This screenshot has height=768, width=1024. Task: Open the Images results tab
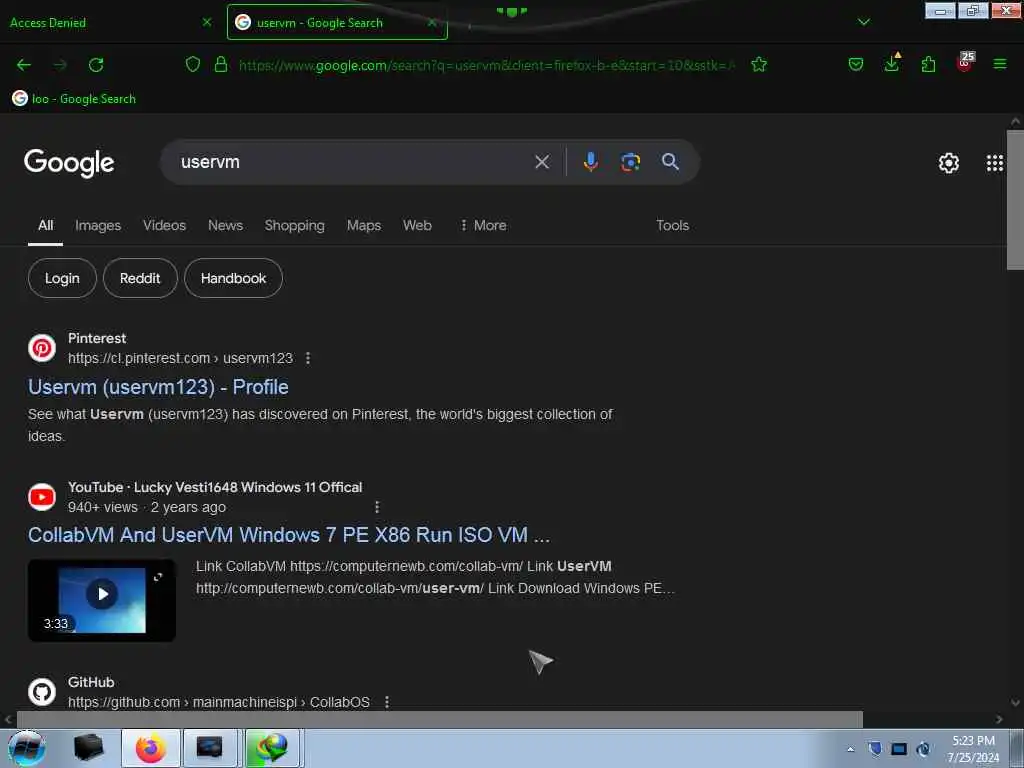tap(98, 225)
